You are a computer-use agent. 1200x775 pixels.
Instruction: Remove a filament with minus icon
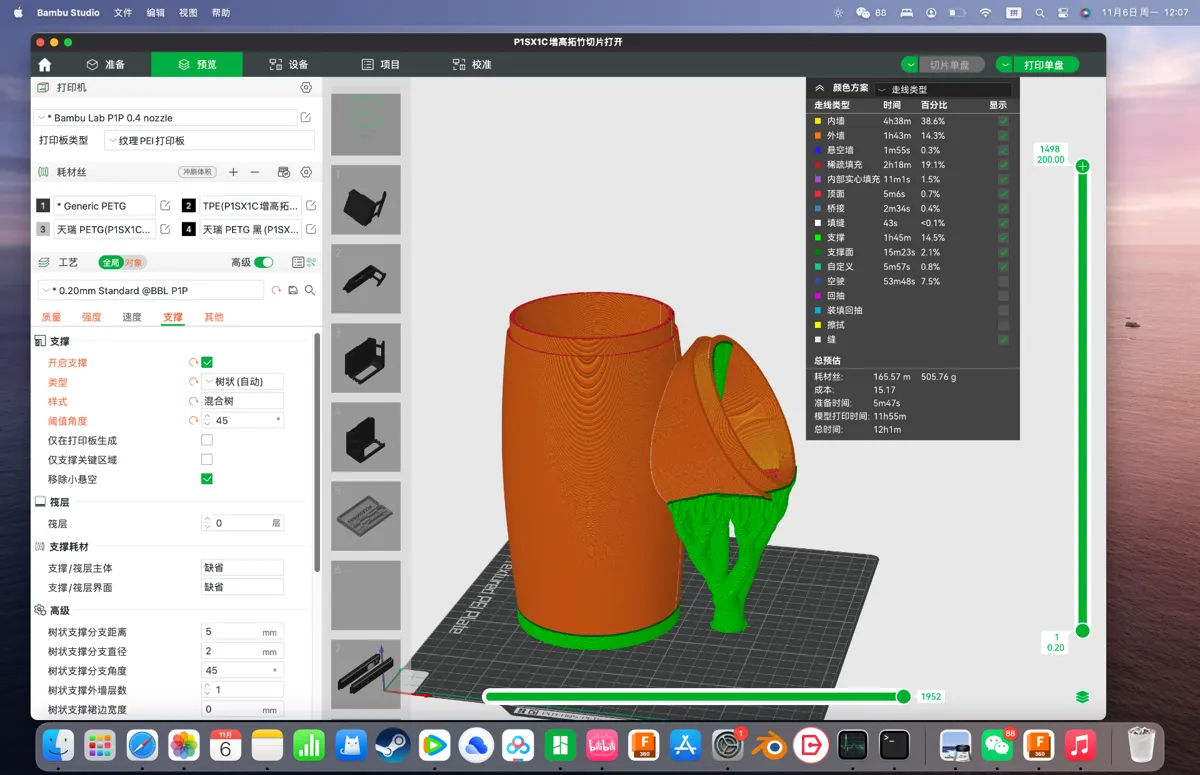click(x=255, y=172)
